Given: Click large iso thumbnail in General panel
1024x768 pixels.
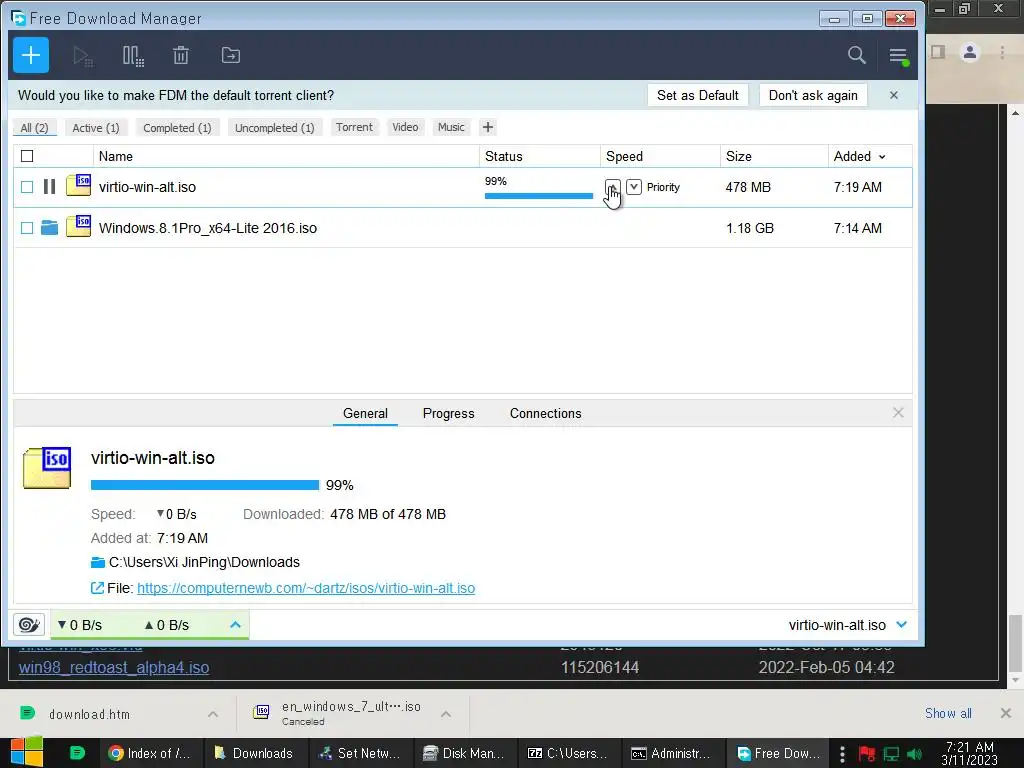Looking at the screenshot, I should pyautogui.click(x=47, y=468).
